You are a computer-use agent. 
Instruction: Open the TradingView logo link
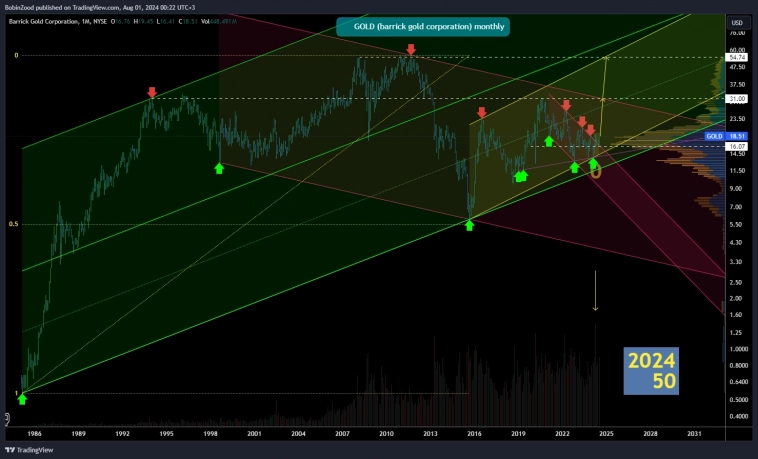[x=29, y=450]
